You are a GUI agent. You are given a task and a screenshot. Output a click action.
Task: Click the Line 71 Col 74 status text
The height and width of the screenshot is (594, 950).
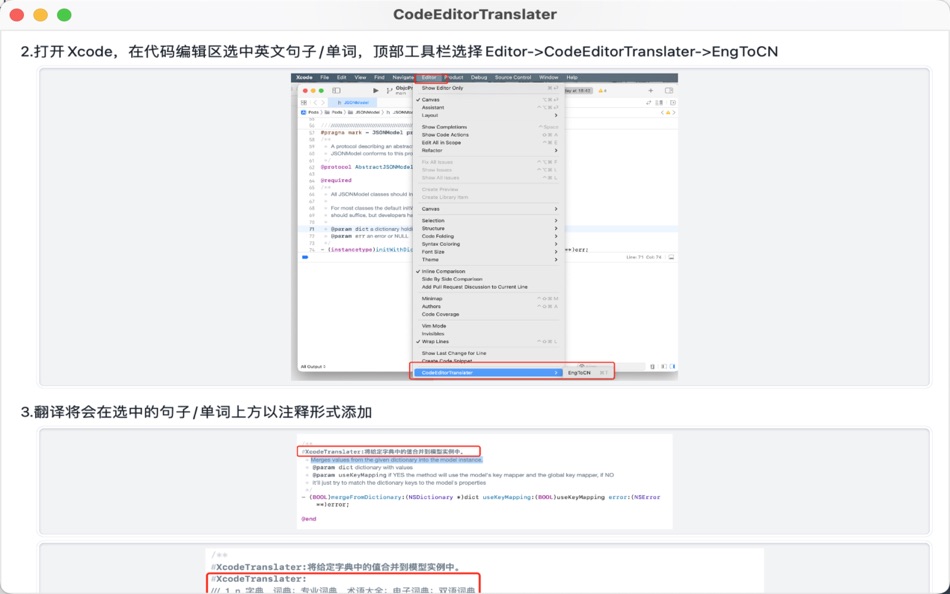pyautogui.click(x=645, y=257)
